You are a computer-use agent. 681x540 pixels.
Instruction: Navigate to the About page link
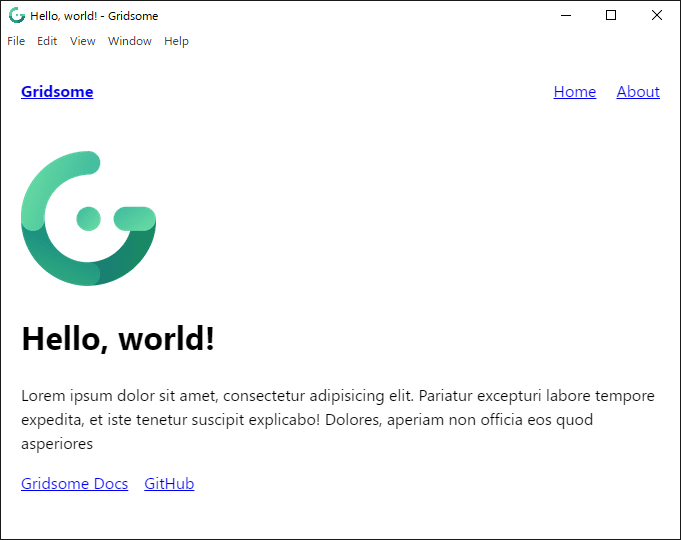tap(638, 92)
